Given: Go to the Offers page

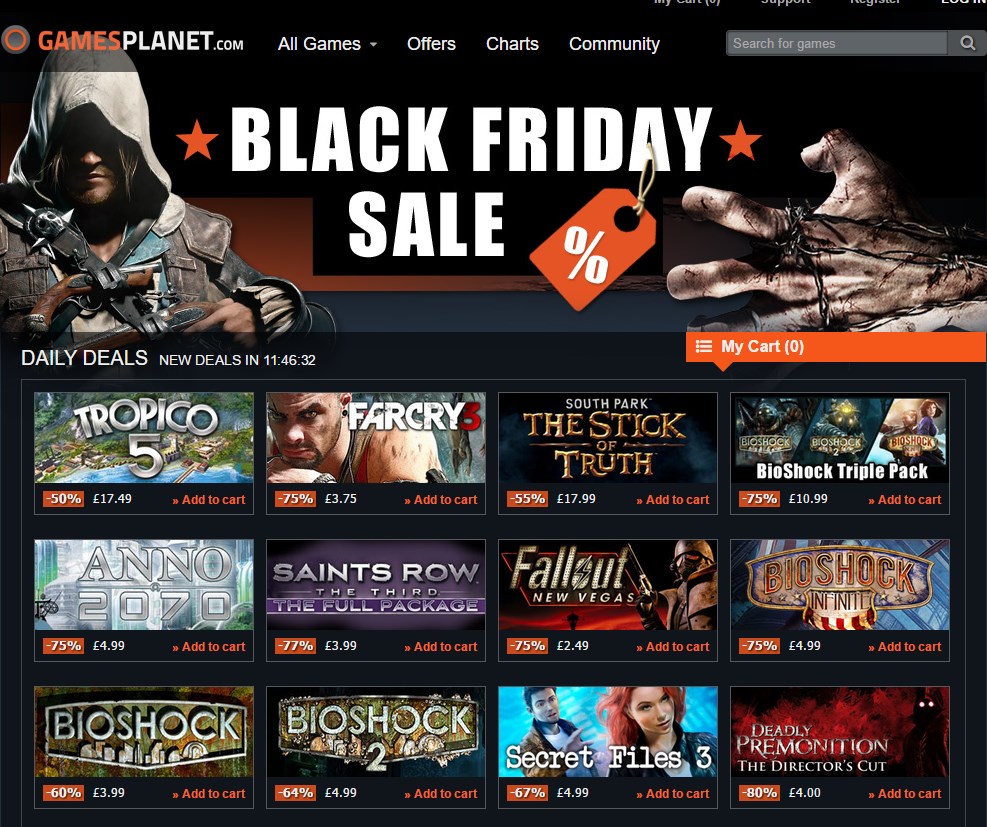Looking at the screenshot, I should click(431, 44).
